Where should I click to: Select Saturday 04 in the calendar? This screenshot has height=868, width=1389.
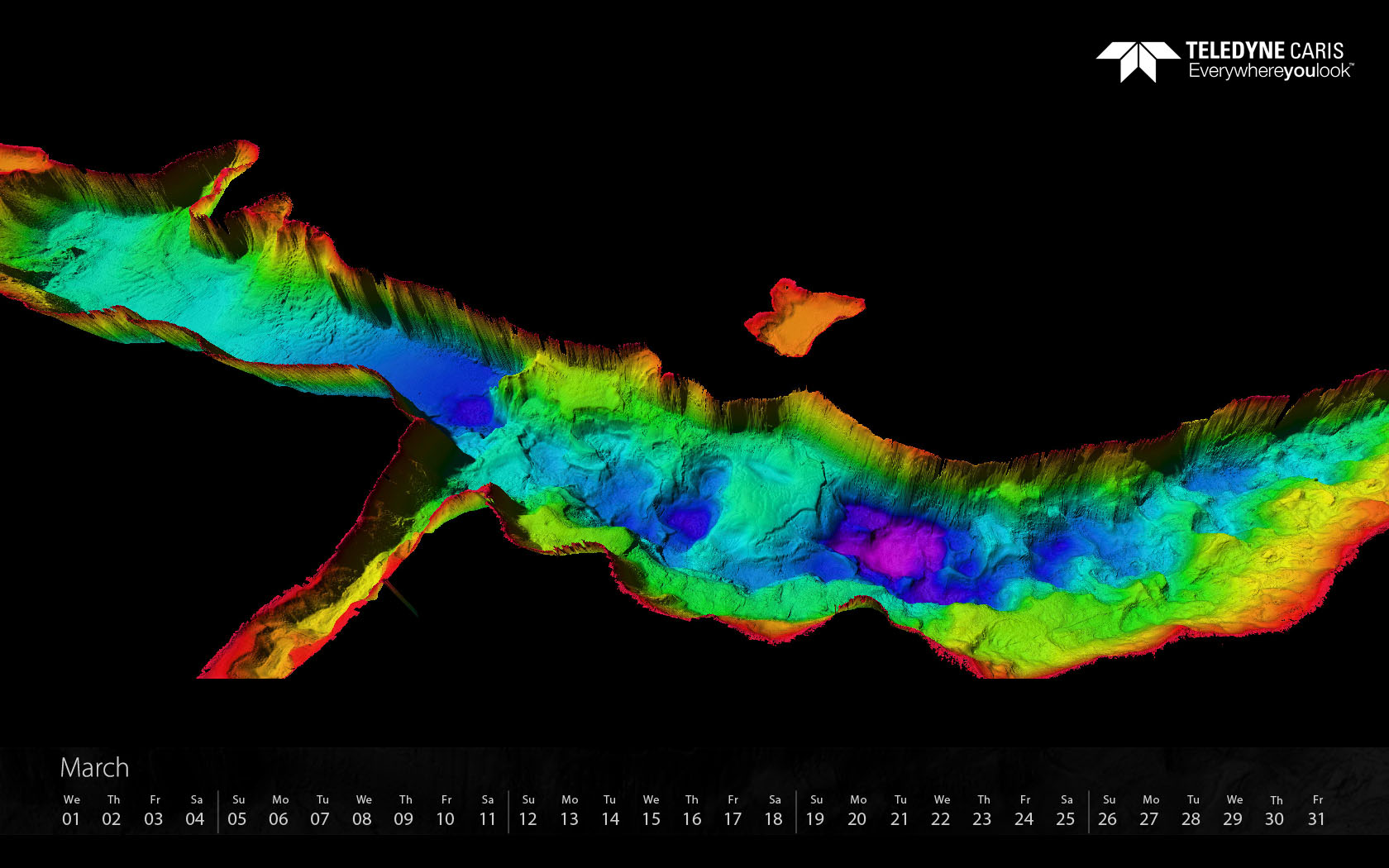click(x=195, y=811)
